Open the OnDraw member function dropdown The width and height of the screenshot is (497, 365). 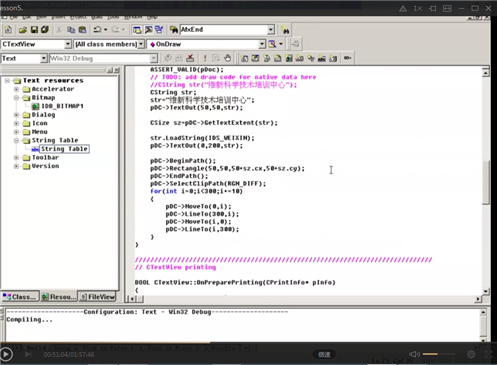pyautogui.click(x=262, y=44)
